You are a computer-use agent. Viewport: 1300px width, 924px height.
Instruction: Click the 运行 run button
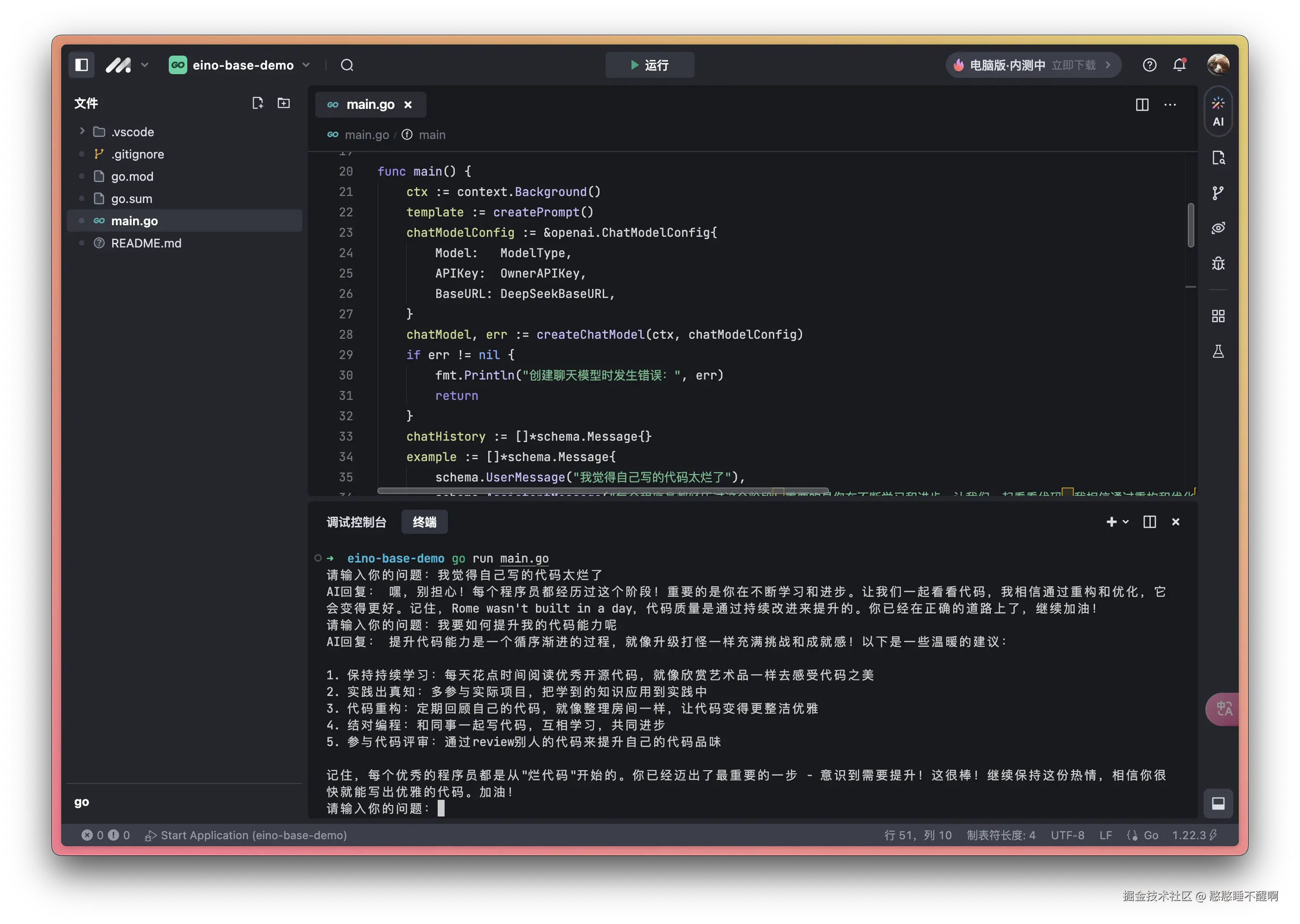[x=650, y=65]
